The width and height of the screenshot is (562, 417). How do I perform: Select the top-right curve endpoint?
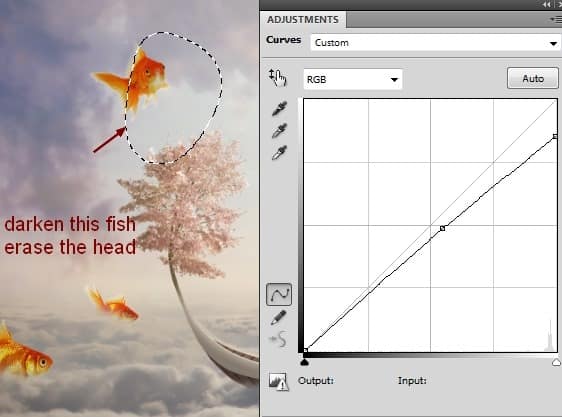click(555, 136)
